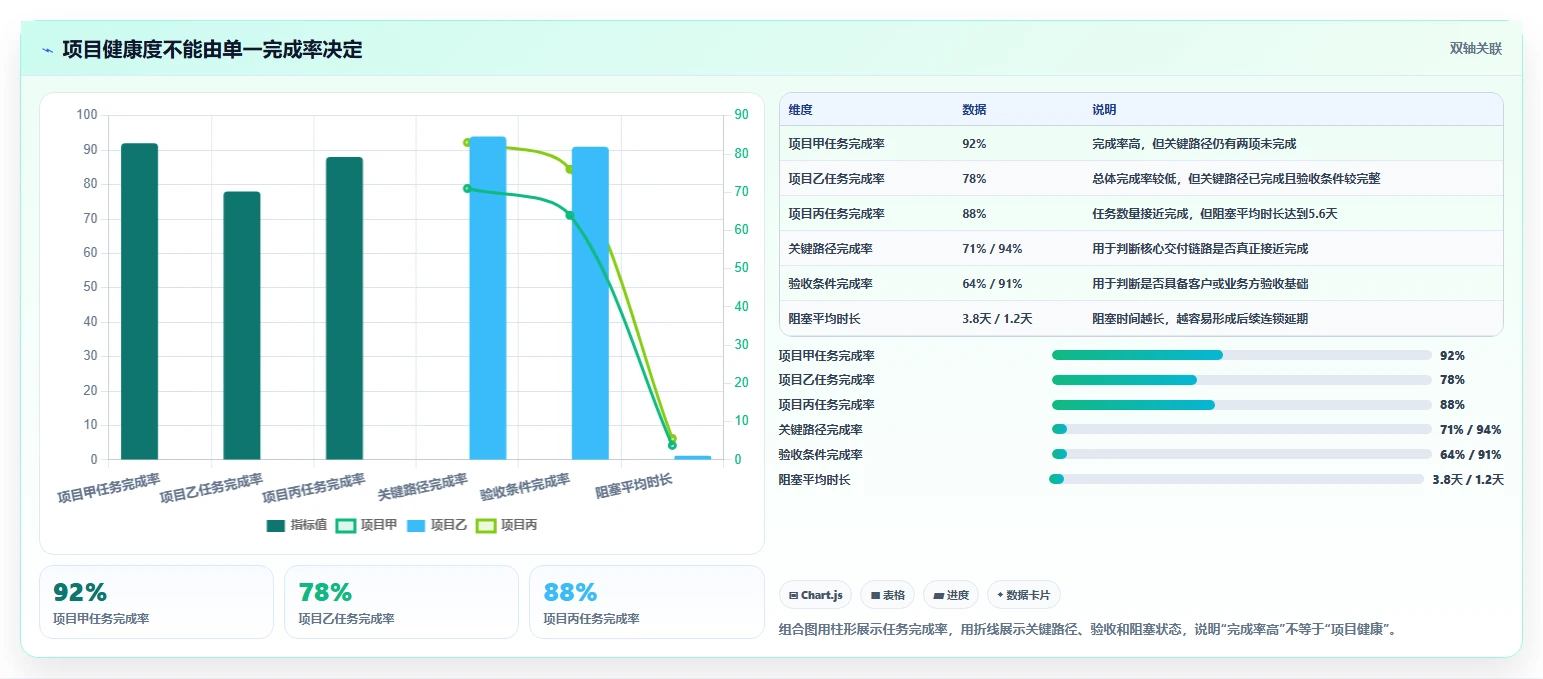
Task: Click the lightning icon beside the header title
Action: [47, 50]
